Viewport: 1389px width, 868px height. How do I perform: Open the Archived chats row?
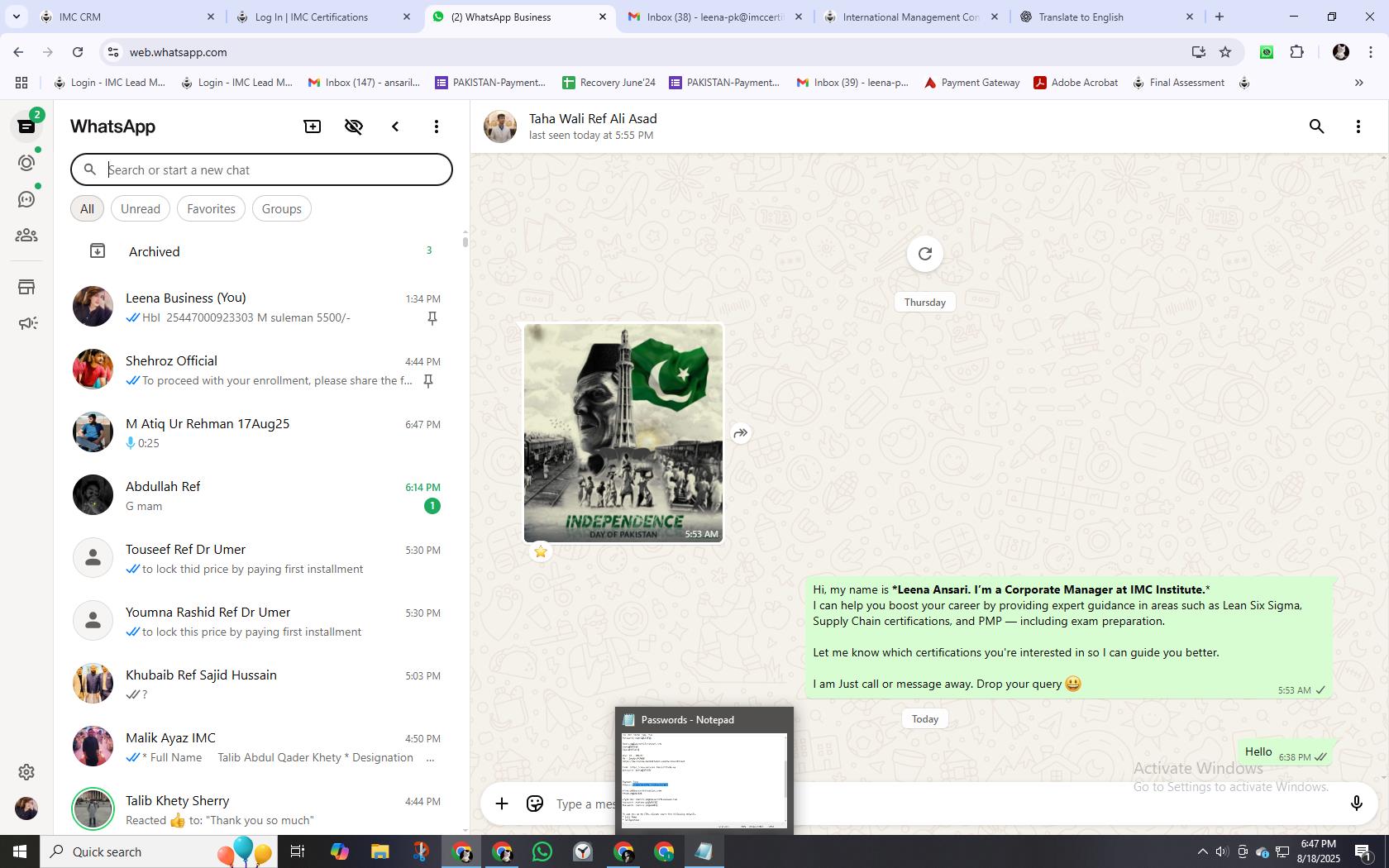click(261, 251)
